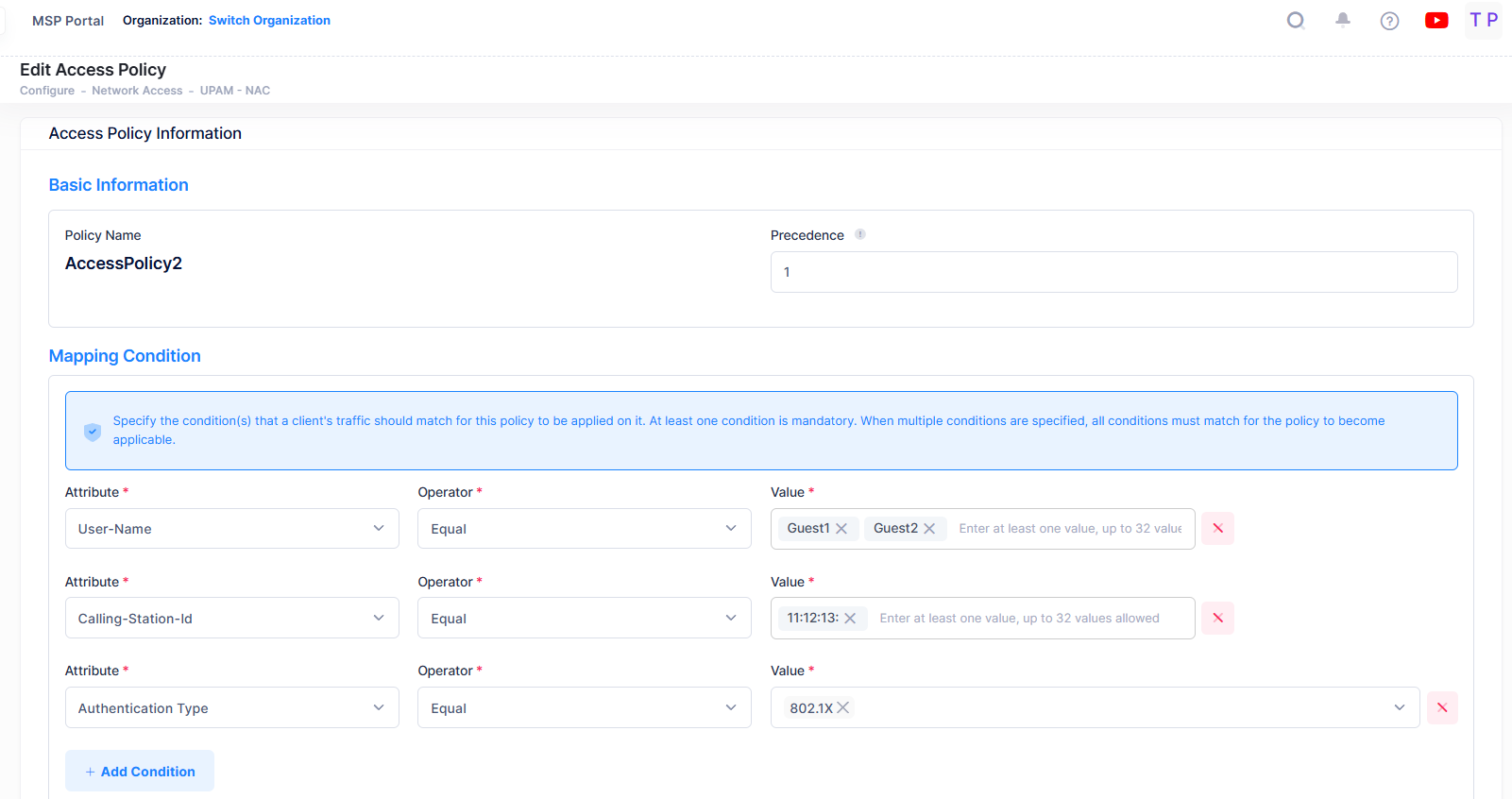Delete the Authentication Type condition row

click(x=1441, y=707)
